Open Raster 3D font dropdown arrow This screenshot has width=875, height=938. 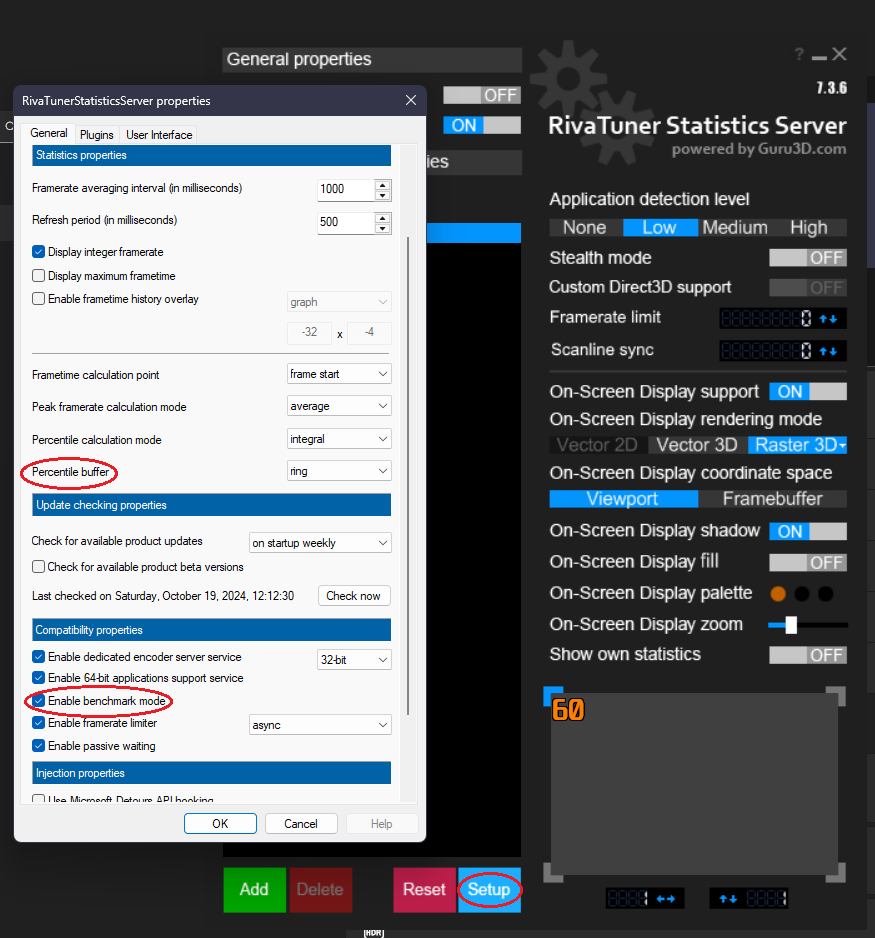pos(842,446)
